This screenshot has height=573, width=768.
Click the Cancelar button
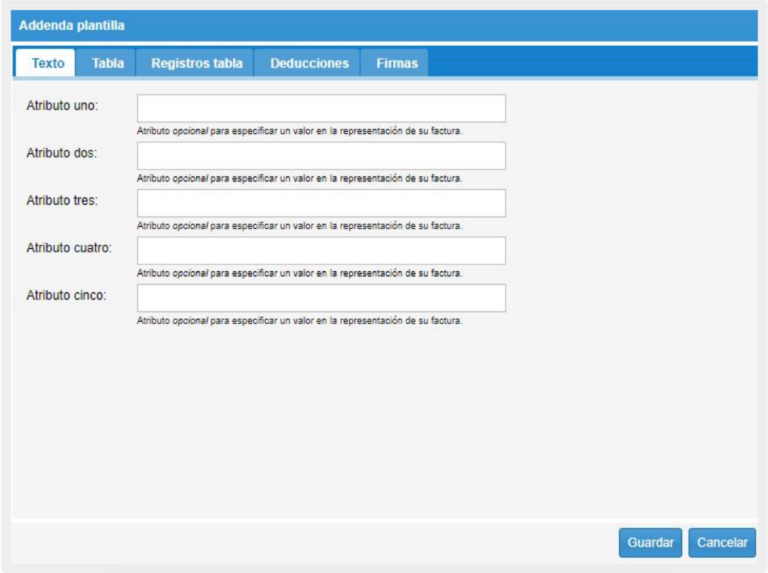722,542
